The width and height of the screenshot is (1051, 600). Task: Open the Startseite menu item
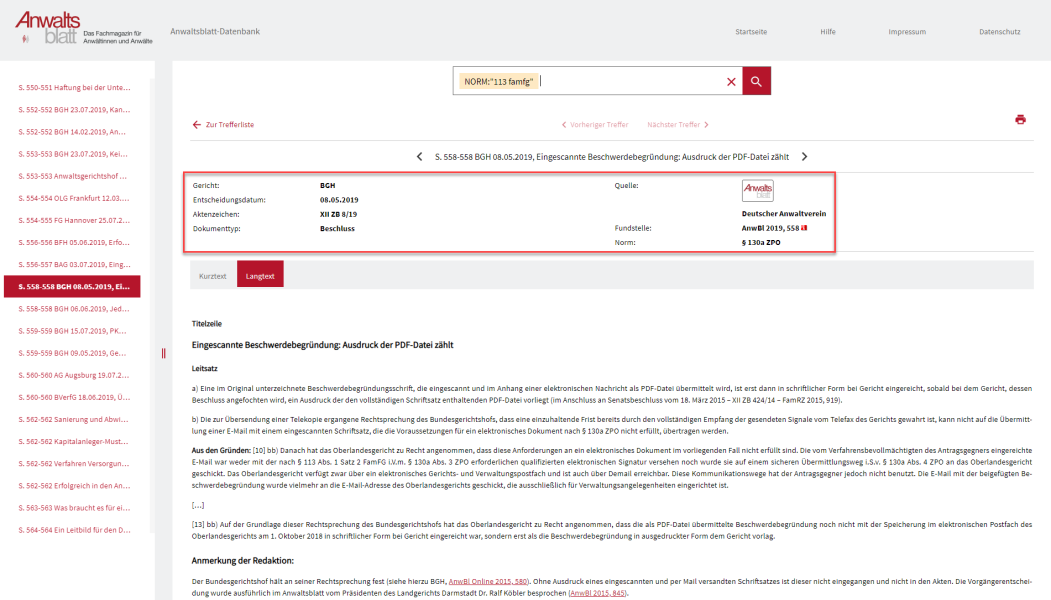751,31
